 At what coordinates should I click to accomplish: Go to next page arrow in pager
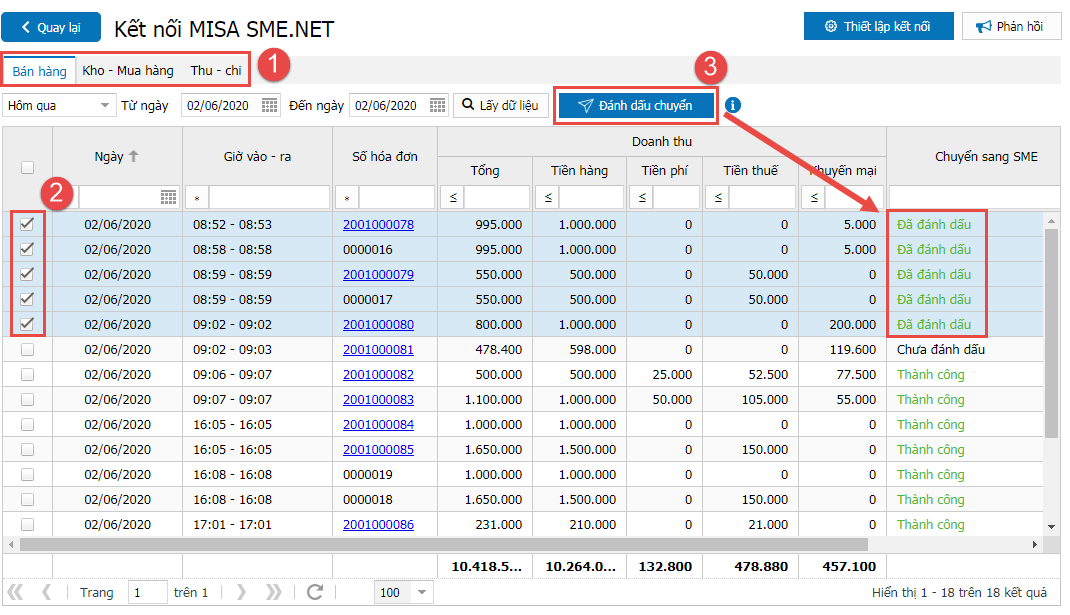coord(242,592)
